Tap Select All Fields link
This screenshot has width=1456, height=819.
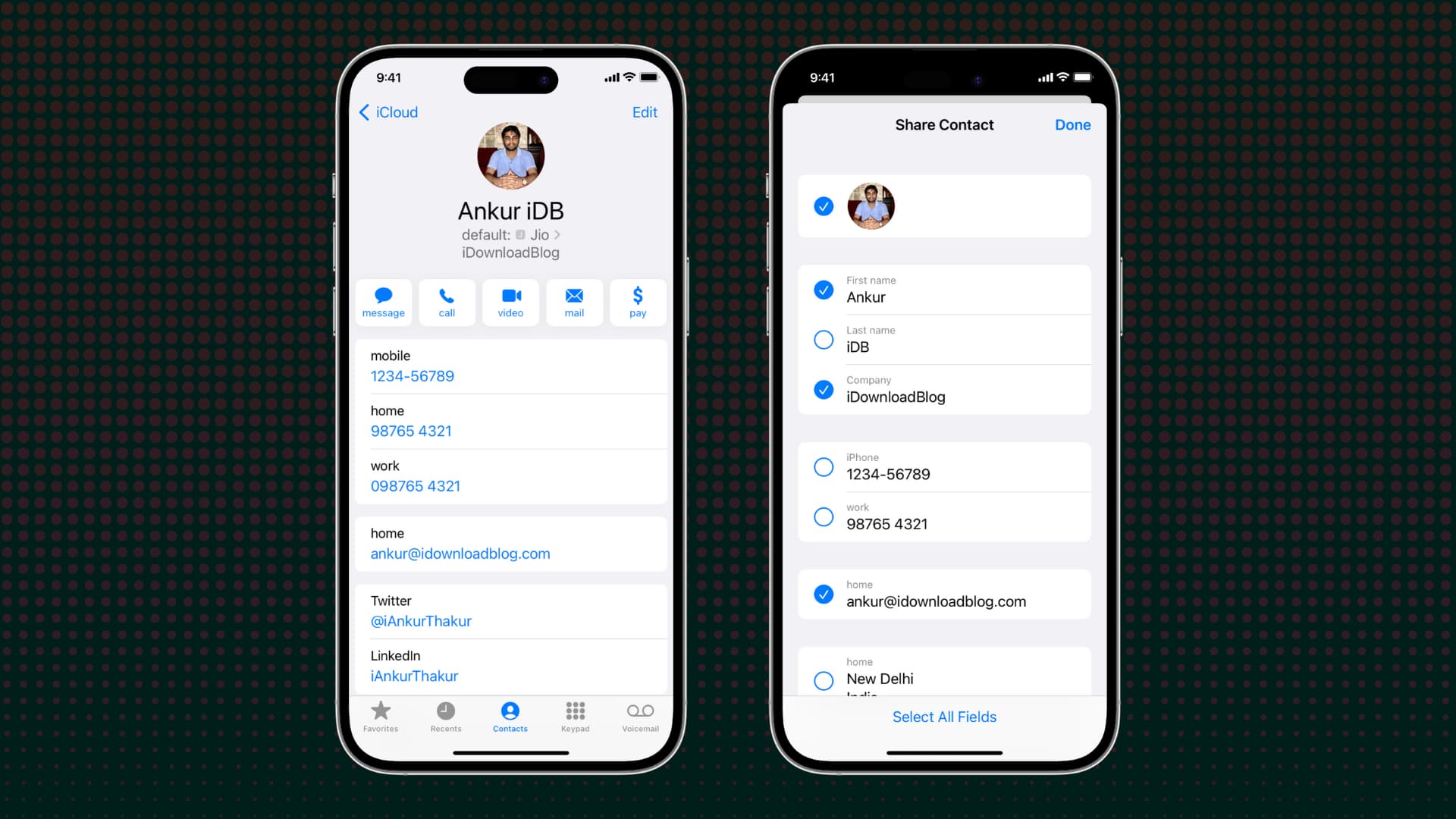coord(944,717)
